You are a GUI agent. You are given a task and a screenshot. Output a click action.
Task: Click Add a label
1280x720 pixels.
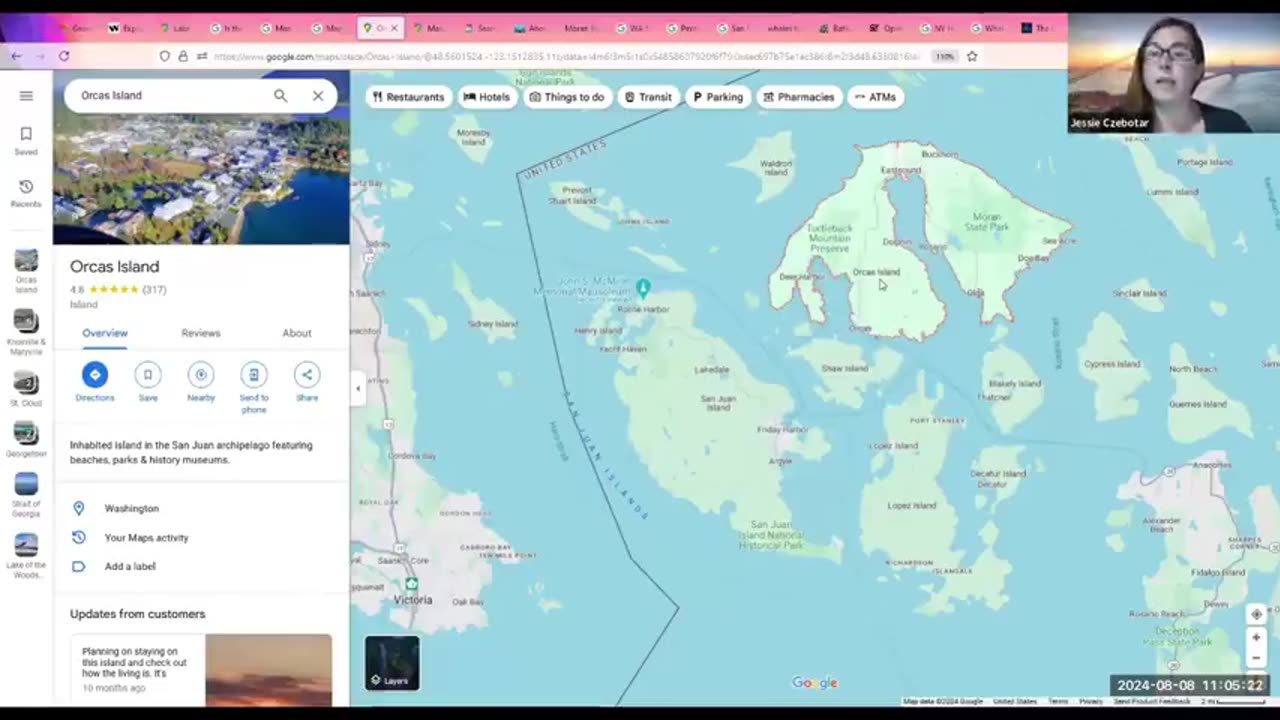[x=130, y=566]
